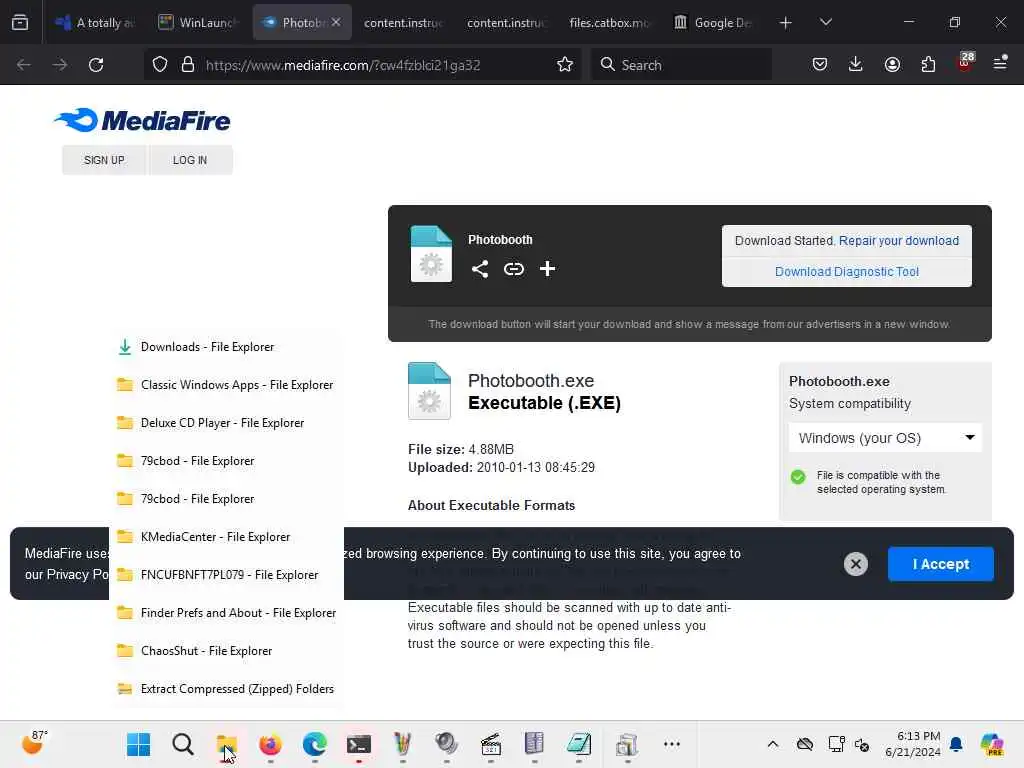Click the plus icon next to link icon
This screenshot has height=768, width=1024.
547,268
